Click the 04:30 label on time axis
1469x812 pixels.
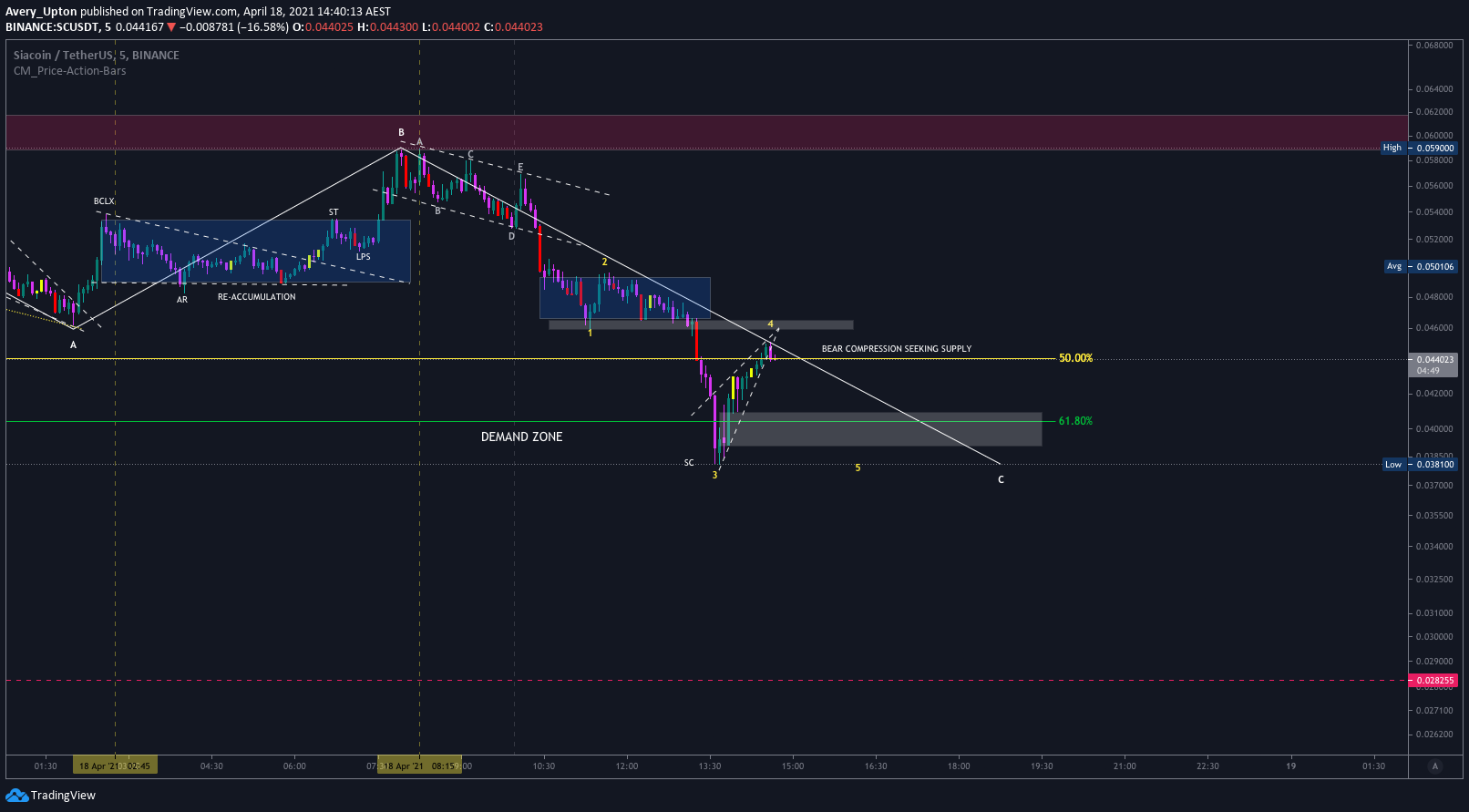(x=211, y=766)
